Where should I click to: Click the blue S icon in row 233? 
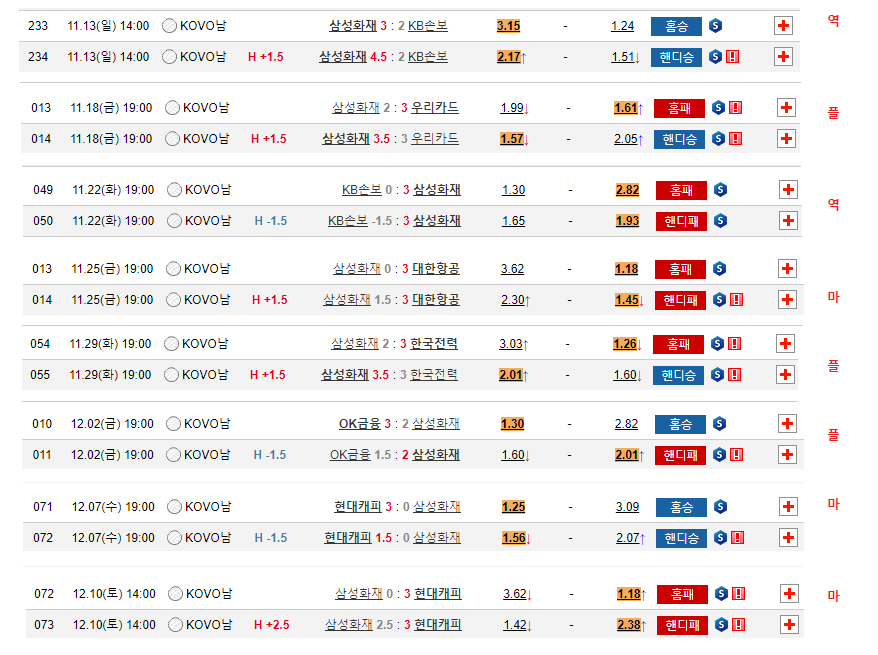click(716, 26)
